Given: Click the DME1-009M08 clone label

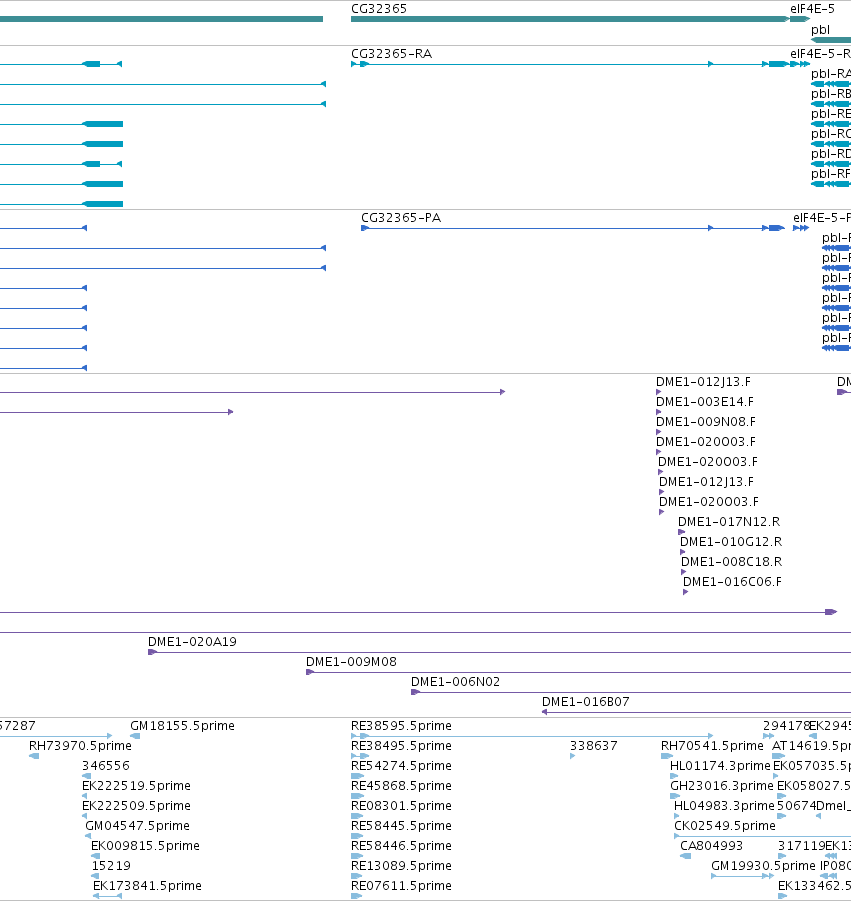Looking at the screenshot, I should tap(351, 662).
